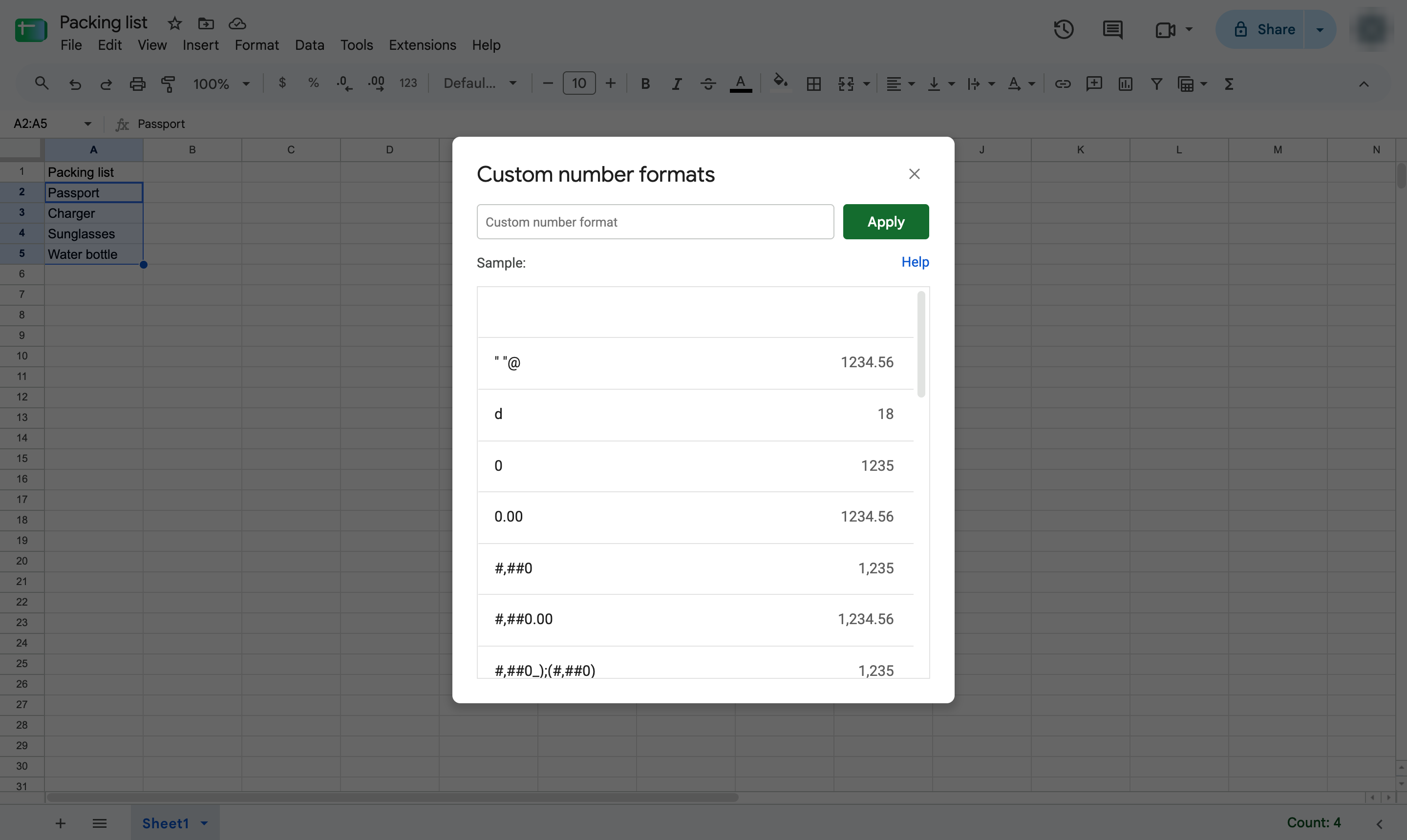Open the Edit menu
Screen dimensions: 1407x840
point(110,45)
